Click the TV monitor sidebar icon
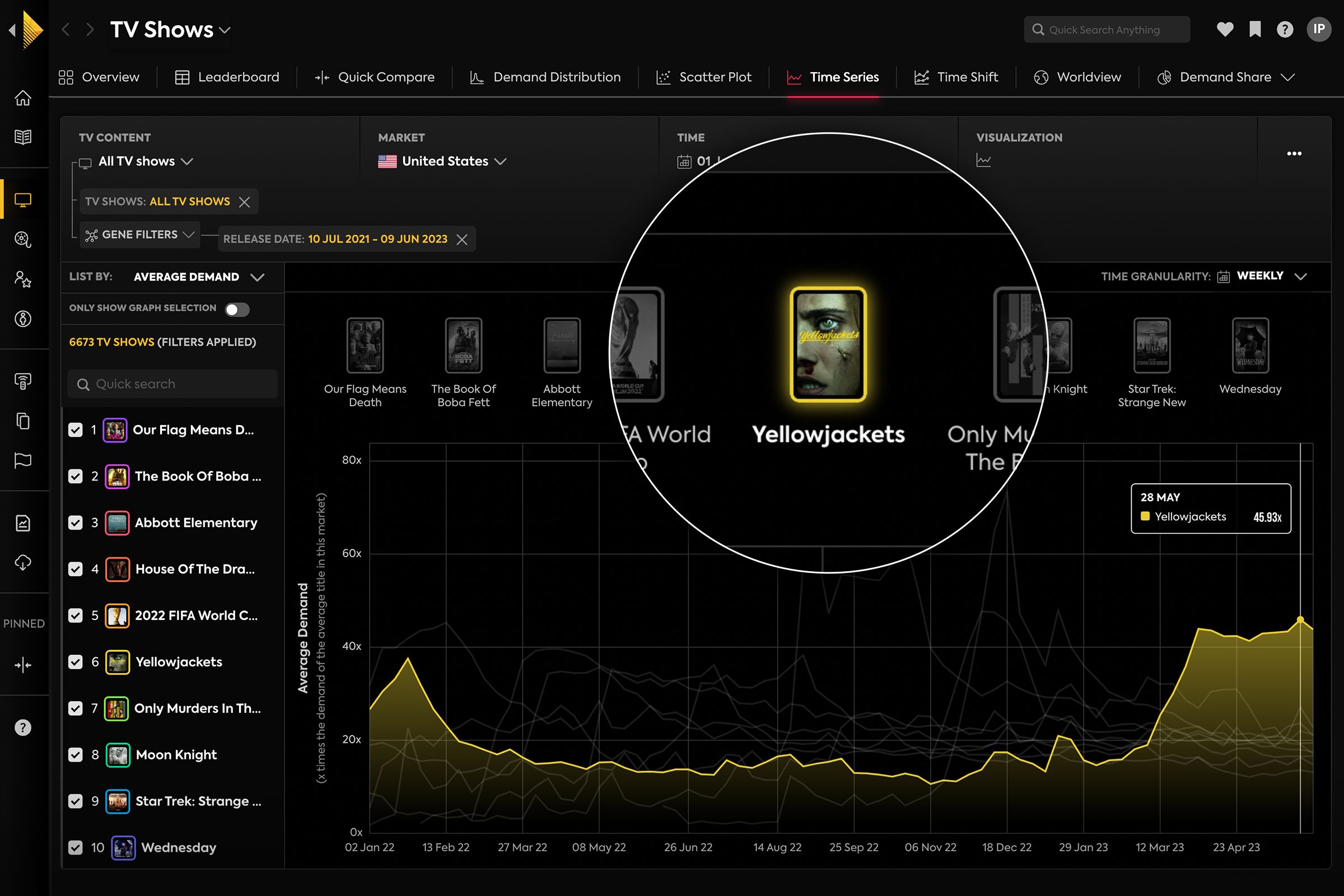The width and height of the screenshot is (1344, 896). tap(23, 200)
